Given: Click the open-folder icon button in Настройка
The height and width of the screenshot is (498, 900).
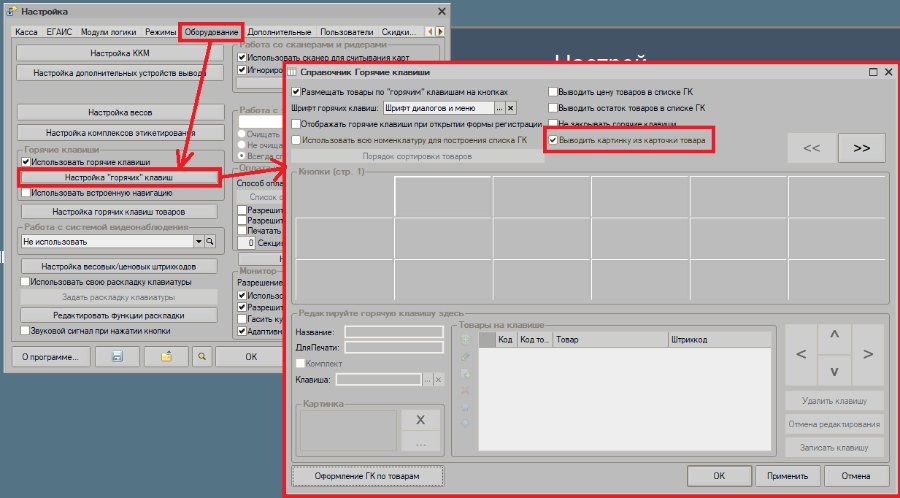Looking at the screenshot, I should click(166, 356).
